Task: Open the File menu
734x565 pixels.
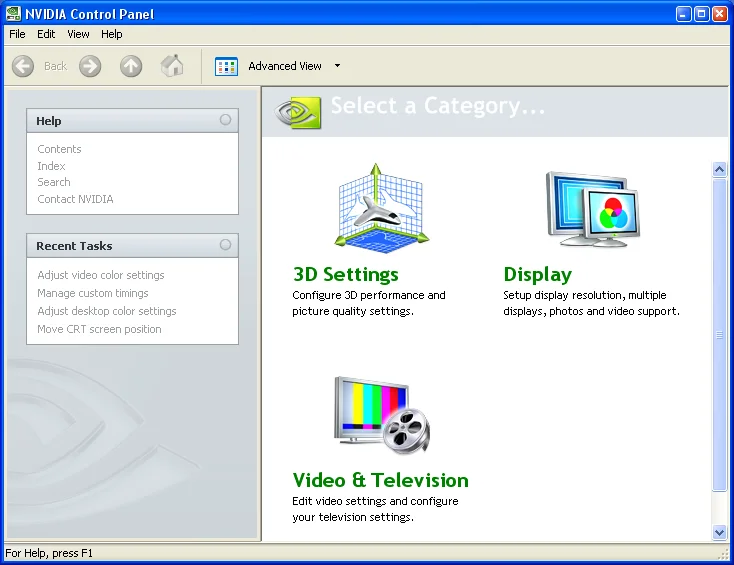Action: point(17,34)
